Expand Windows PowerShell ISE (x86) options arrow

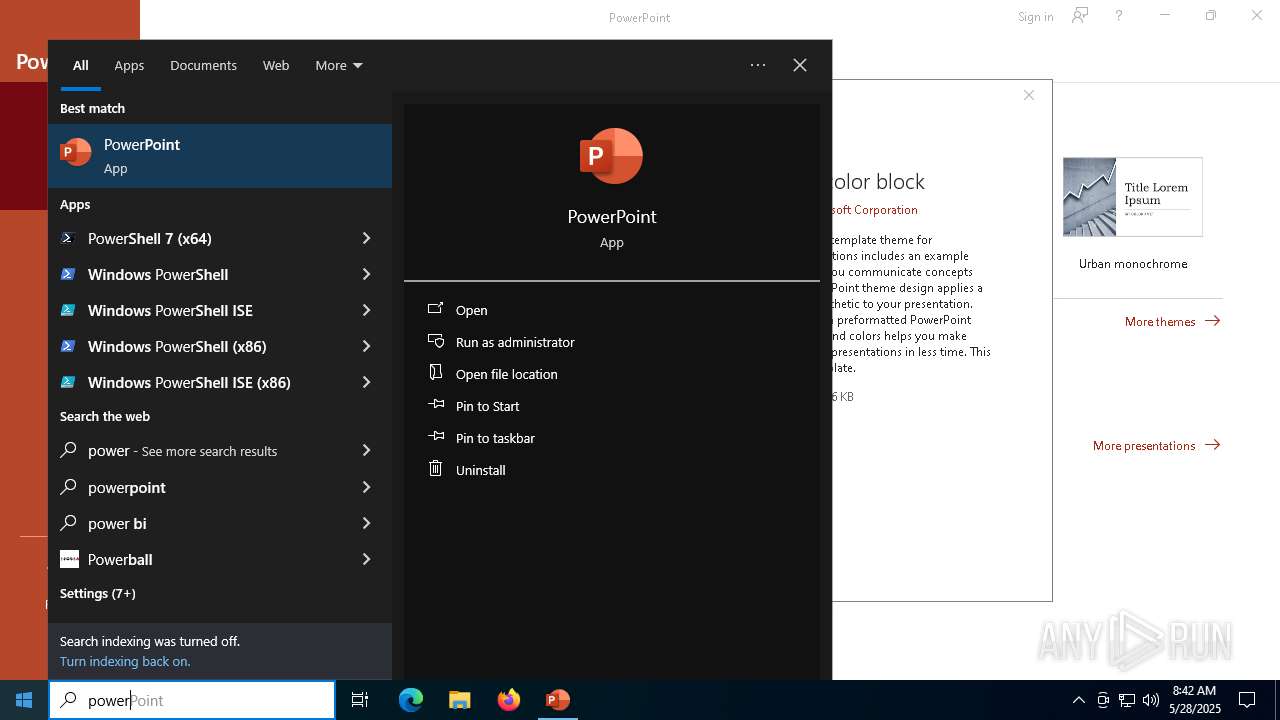366,382
